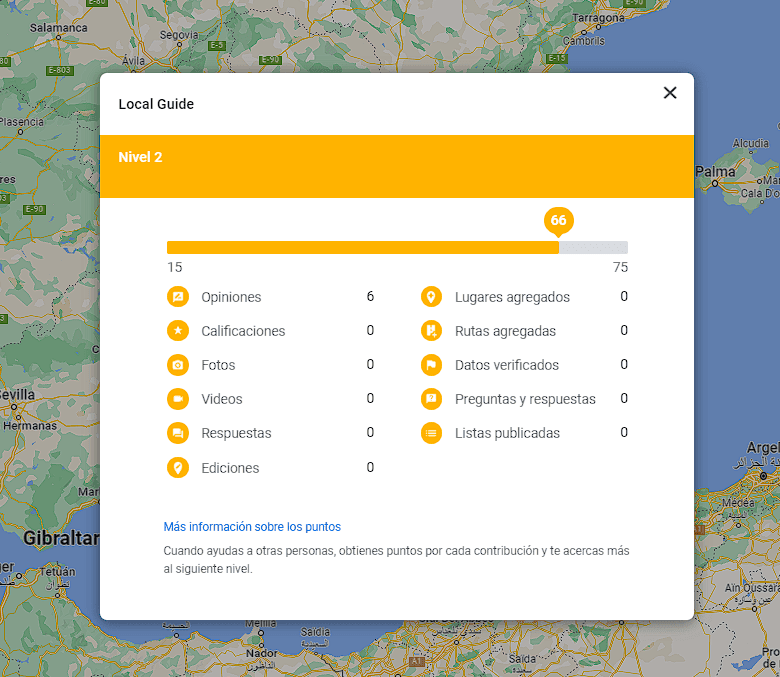Open Más información sobre los puntos link
The image size is (780, 677).
pos(252,527)
